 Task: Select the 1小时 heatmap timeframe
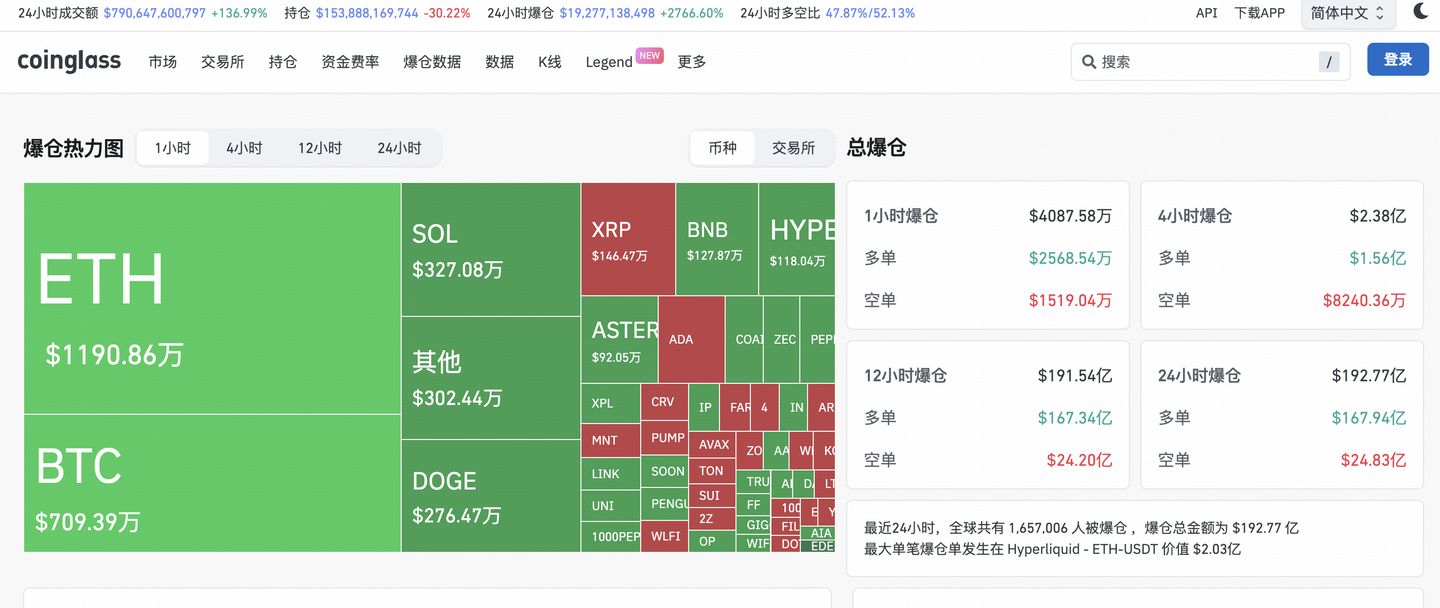172,148
